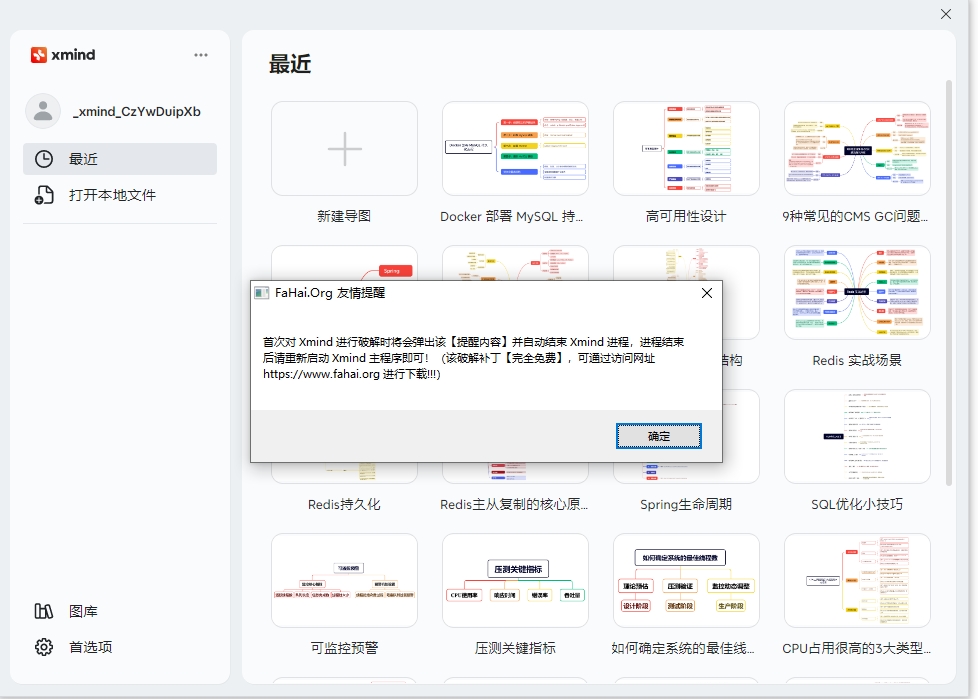This screenshot has height=699, width=978.
Task: Click the open local file icon
Action: (44, 195)
